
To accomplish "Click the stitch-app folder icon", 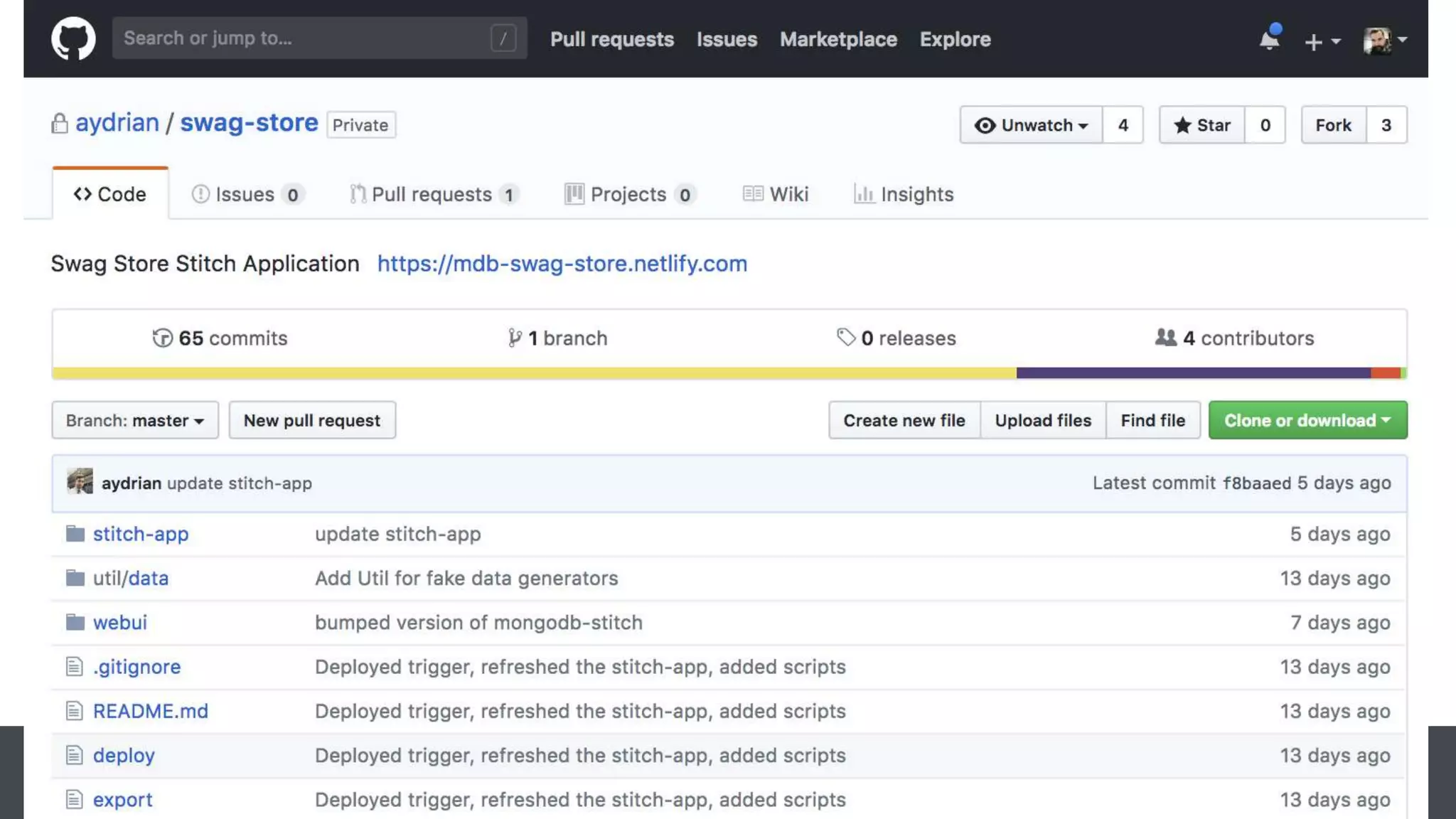I will (75, 533).
